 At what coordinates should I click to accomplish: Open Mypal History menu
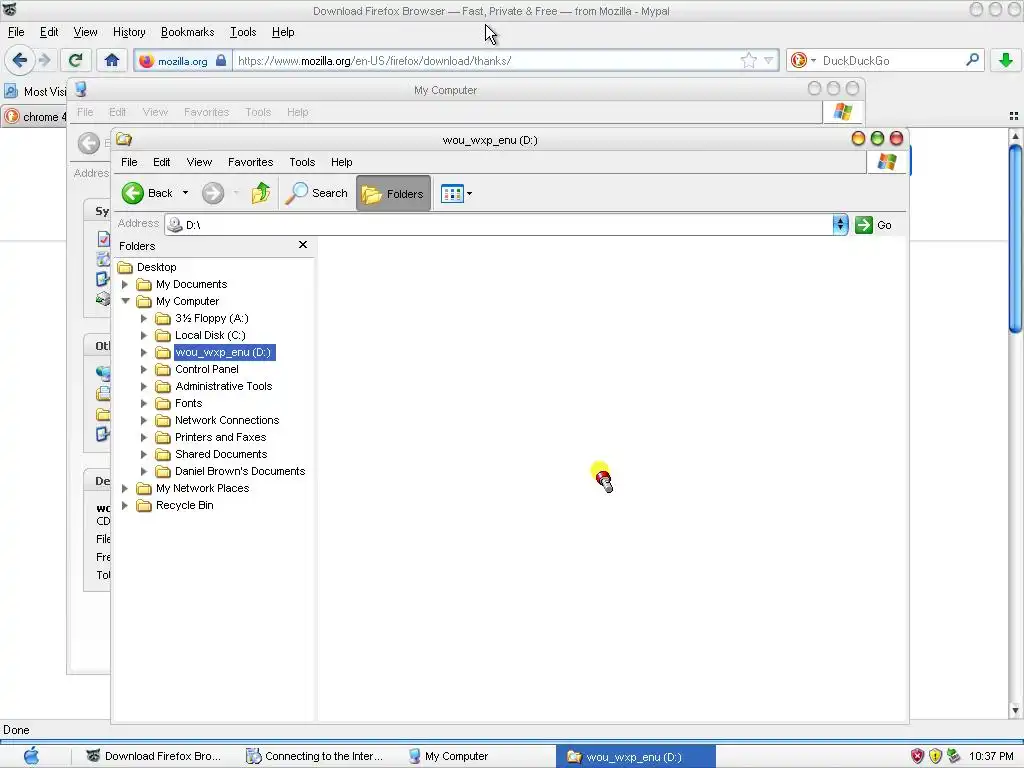pyautogui.click(x=129, y=32)
